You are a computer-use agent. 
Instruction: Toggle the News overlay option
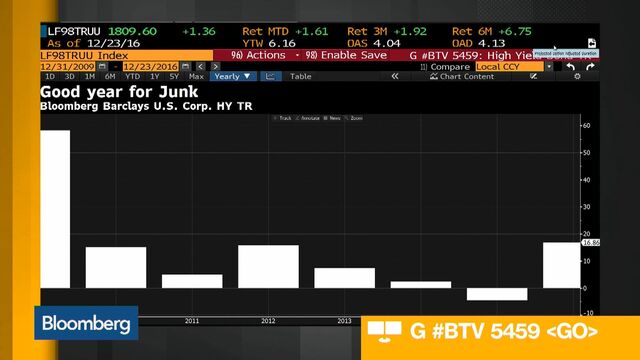[x=332, y=118]
